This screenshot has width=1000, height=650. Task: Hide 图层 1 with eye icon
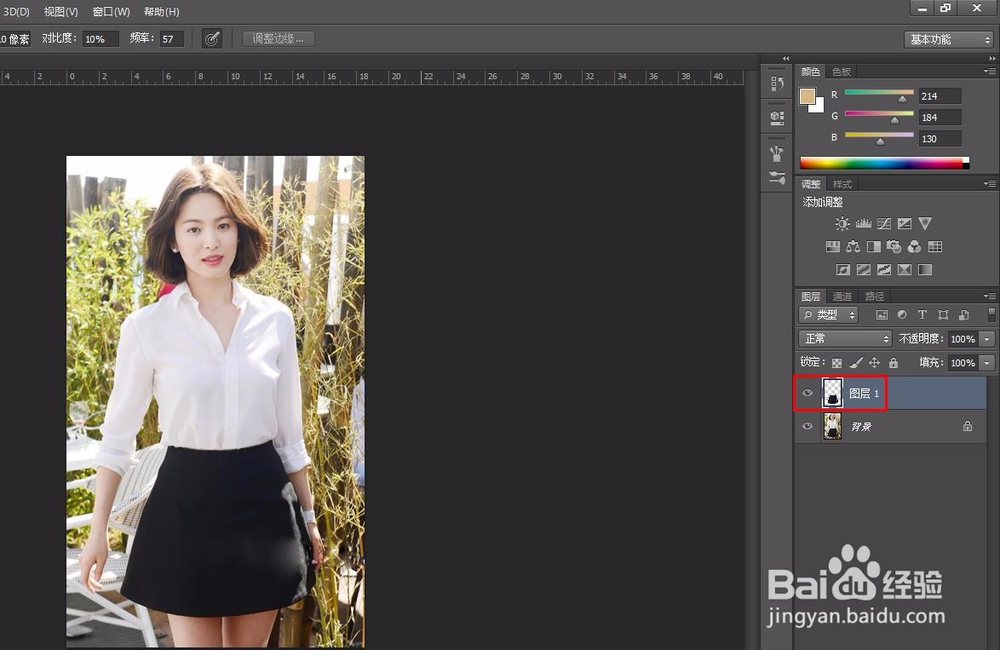[x=807, y=393]
